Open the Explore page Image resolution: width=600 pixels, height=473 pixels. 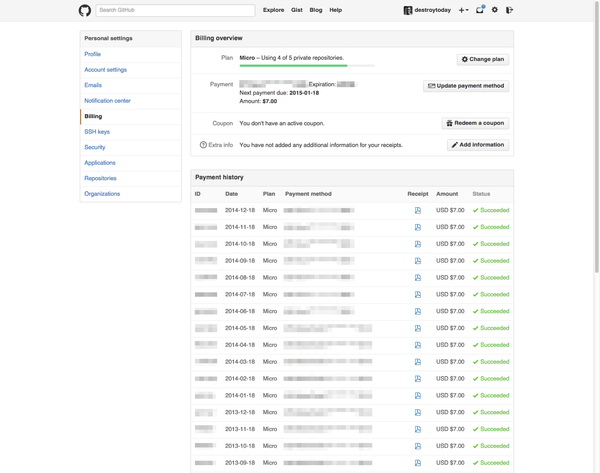tap(273, 10)
